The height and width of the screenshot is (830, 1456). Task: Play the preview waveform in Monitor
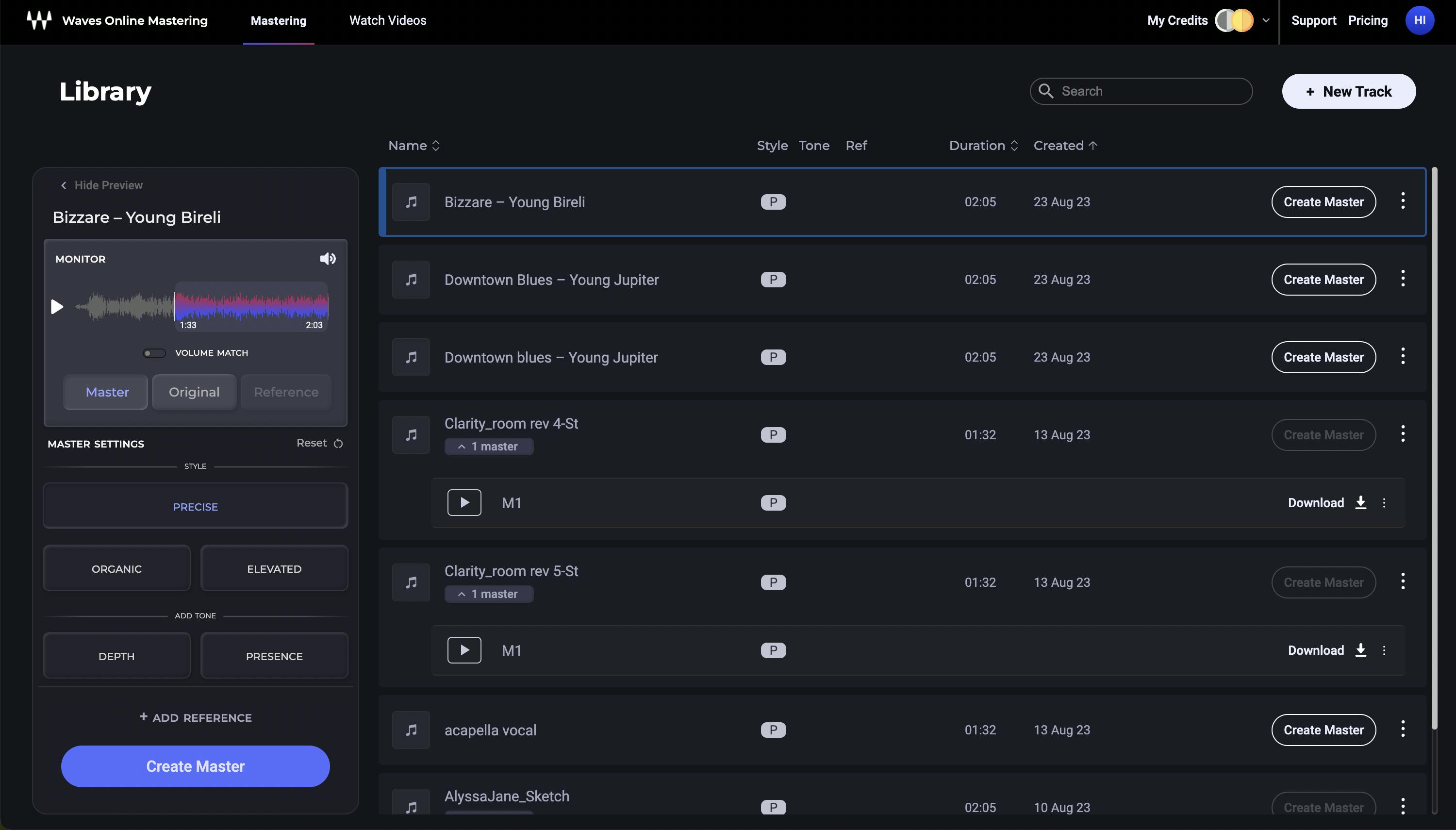(x=57, y=307)
